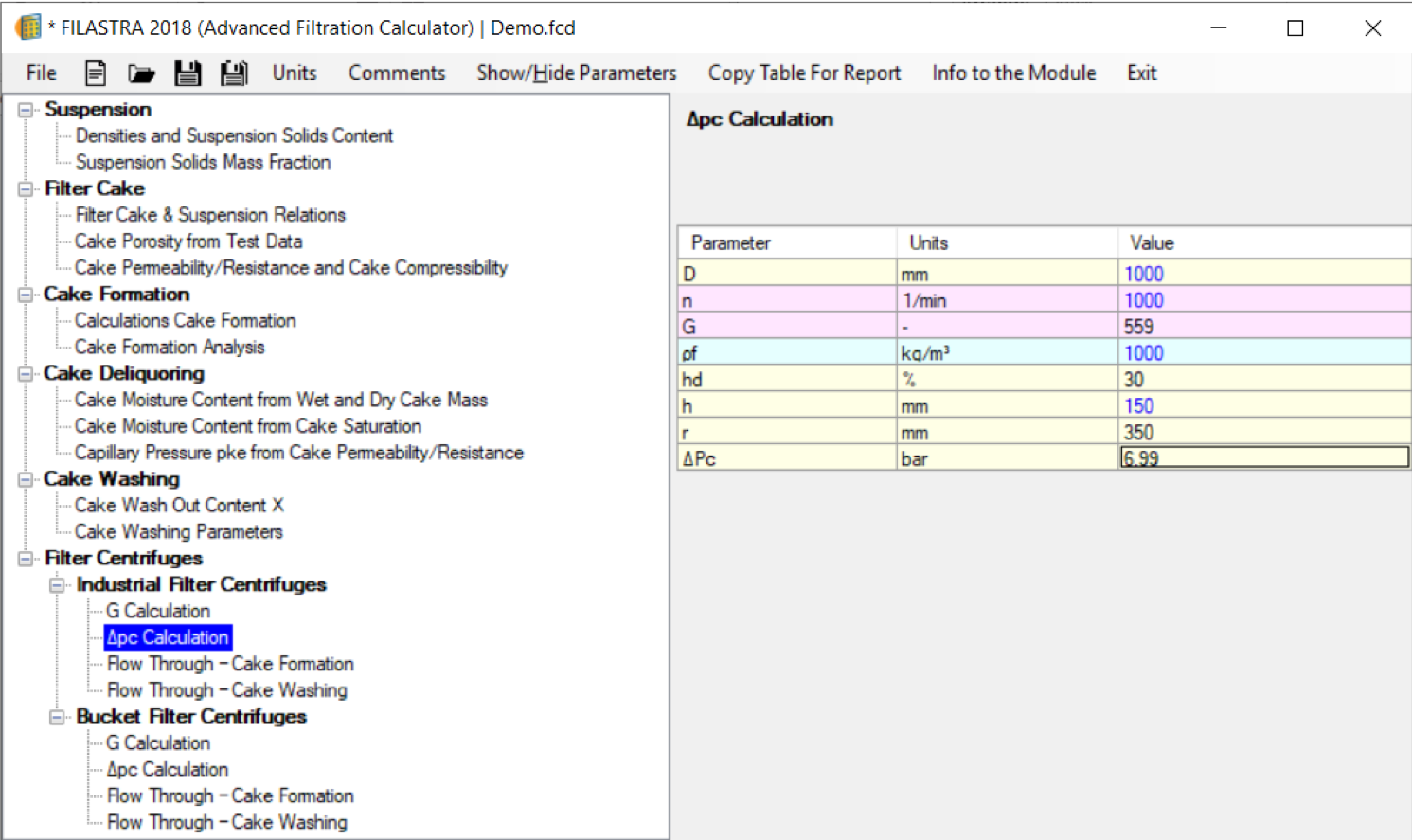Click the Filter Cake tree heading
This screenshot has height=840, width=1412.
pyautogui.click(x=95, y=188)
